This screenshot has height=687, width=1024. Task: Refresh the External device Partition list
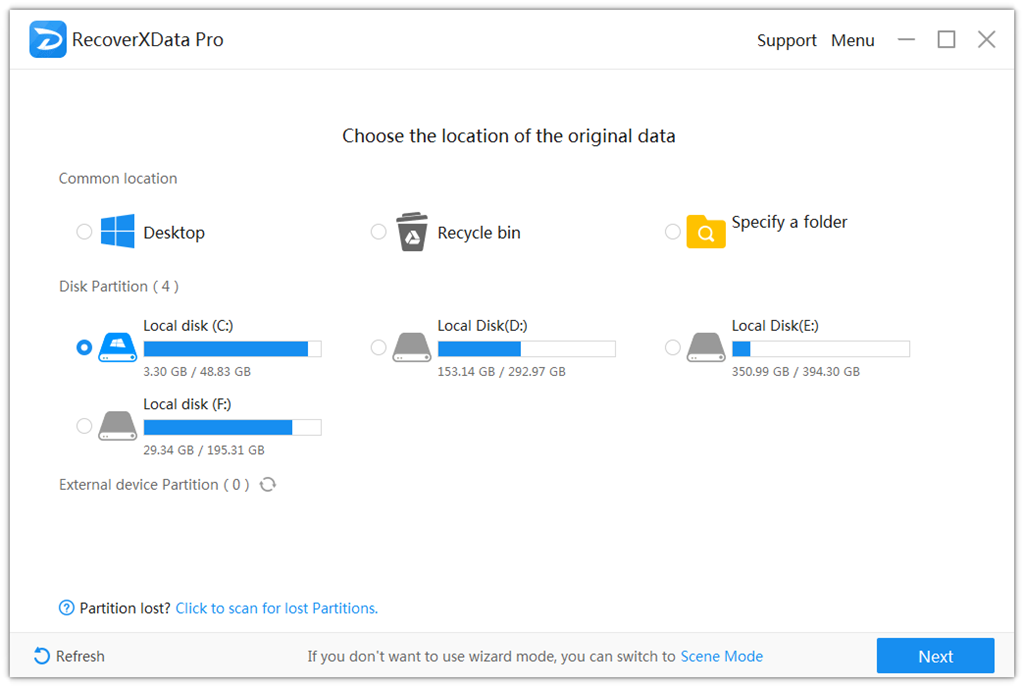click(268, 484)
